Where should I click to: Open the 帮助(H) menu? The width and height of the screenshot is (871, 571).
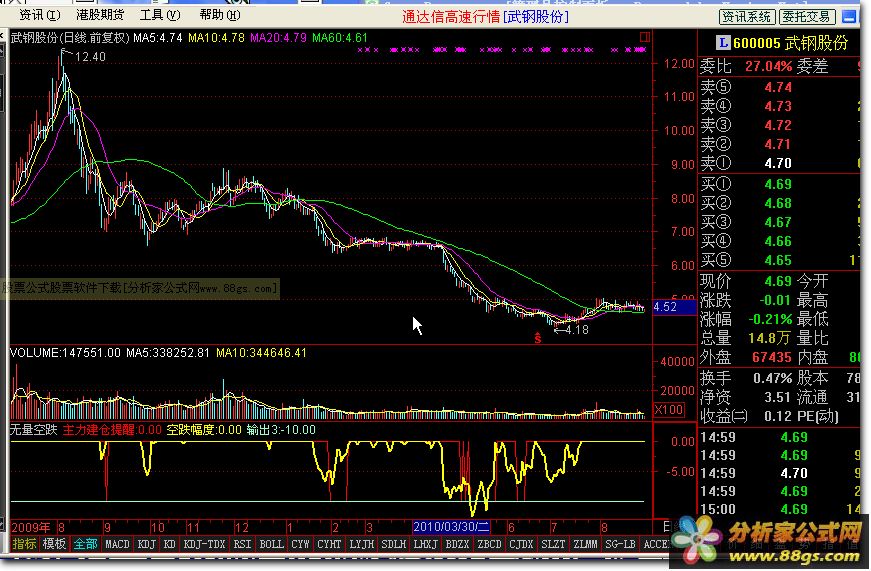coord(220,15)
